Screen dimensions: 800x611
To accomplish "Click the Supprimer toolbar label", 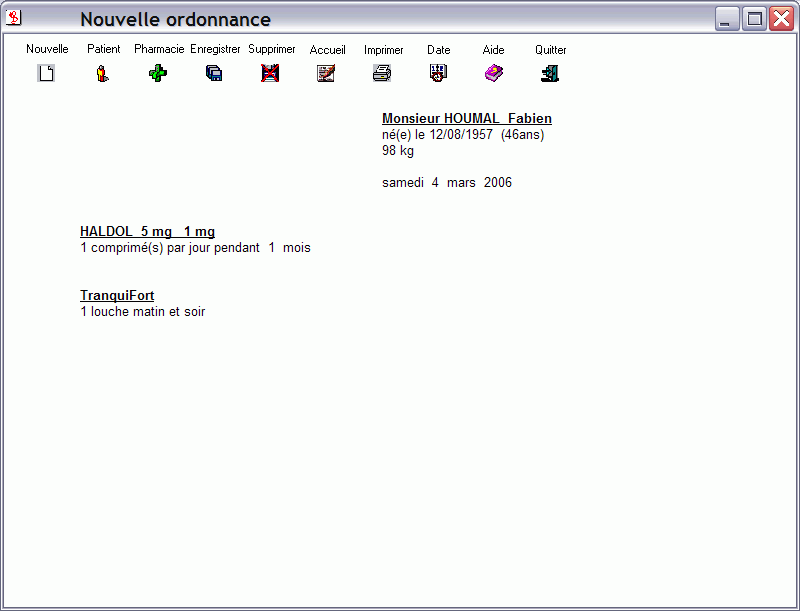I will [x=271, y=49].
